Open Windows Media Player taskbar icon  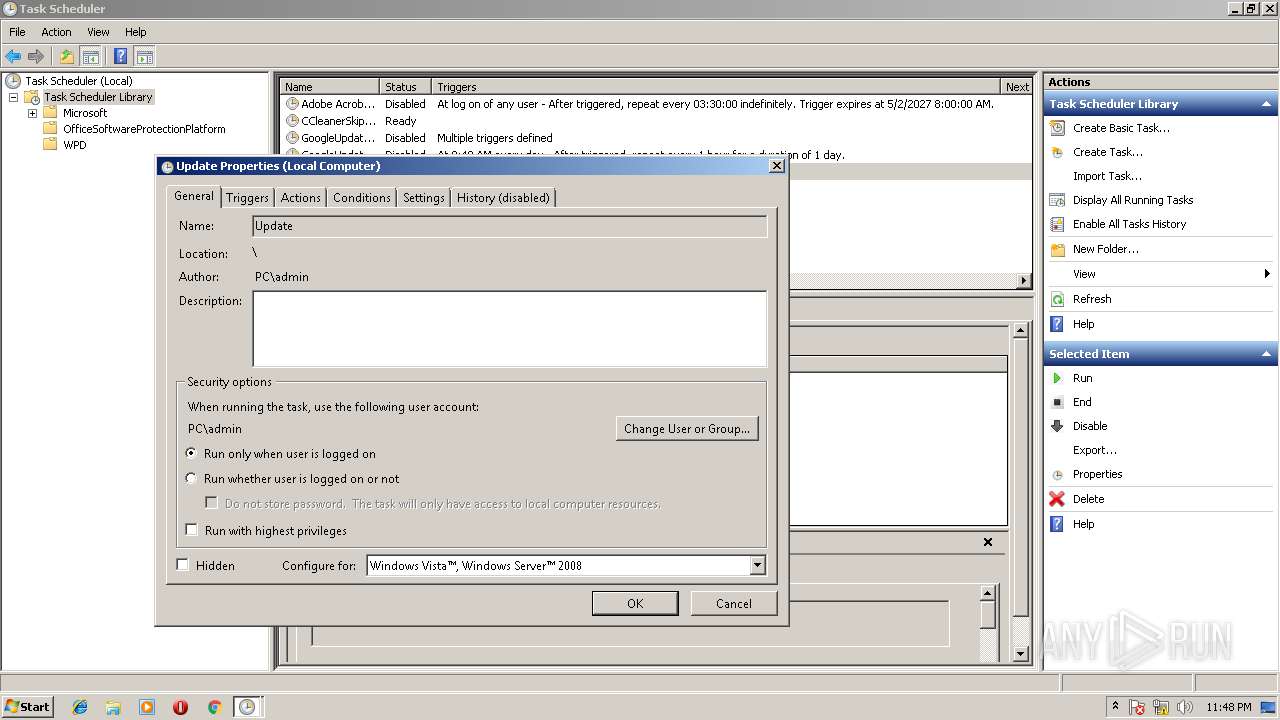[x=147, y=707]
